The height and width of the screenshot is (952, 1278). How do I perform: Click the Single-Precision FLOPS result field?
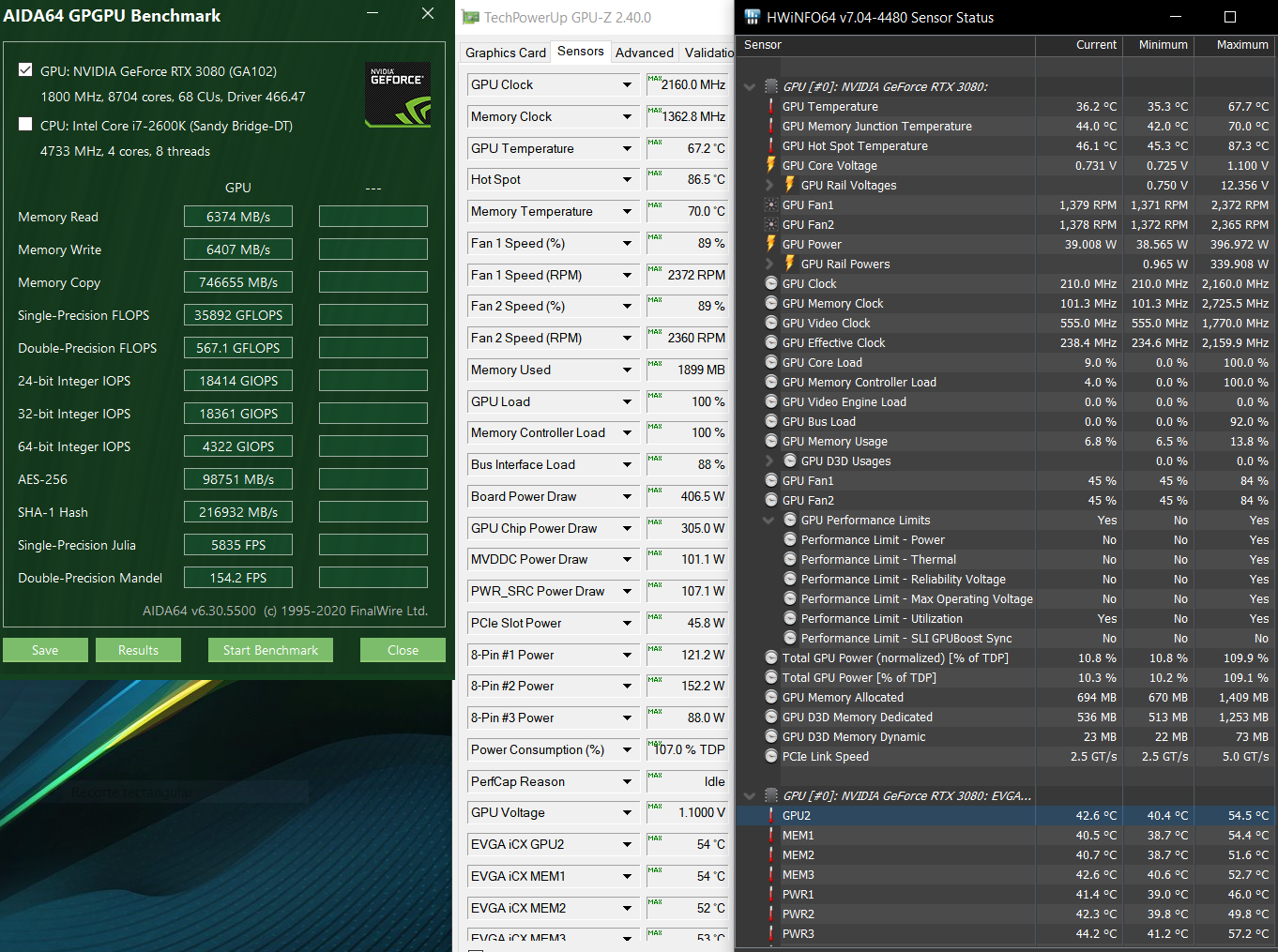coord(238,315)
